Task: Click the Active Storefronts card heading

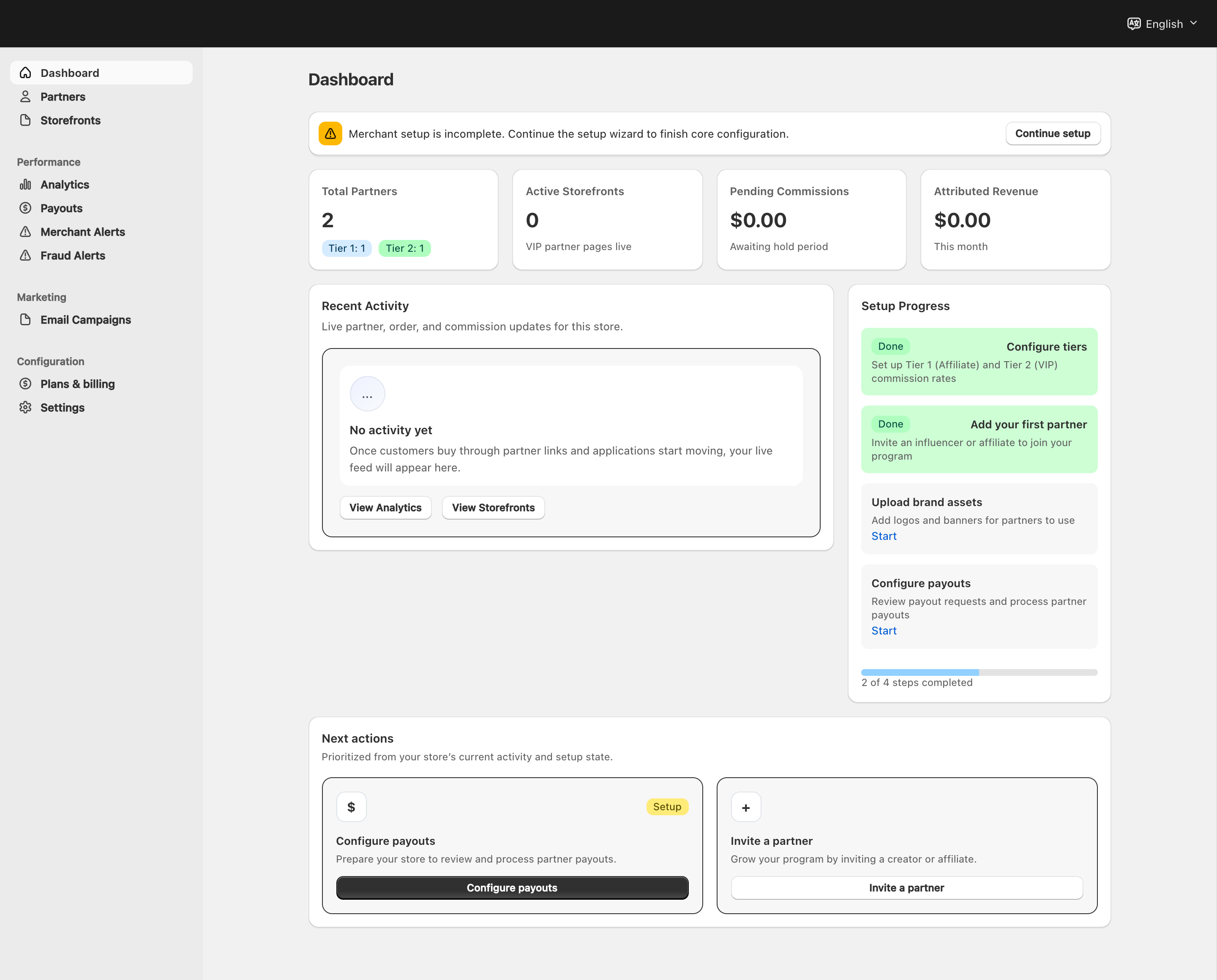Action: pos(575,191)
